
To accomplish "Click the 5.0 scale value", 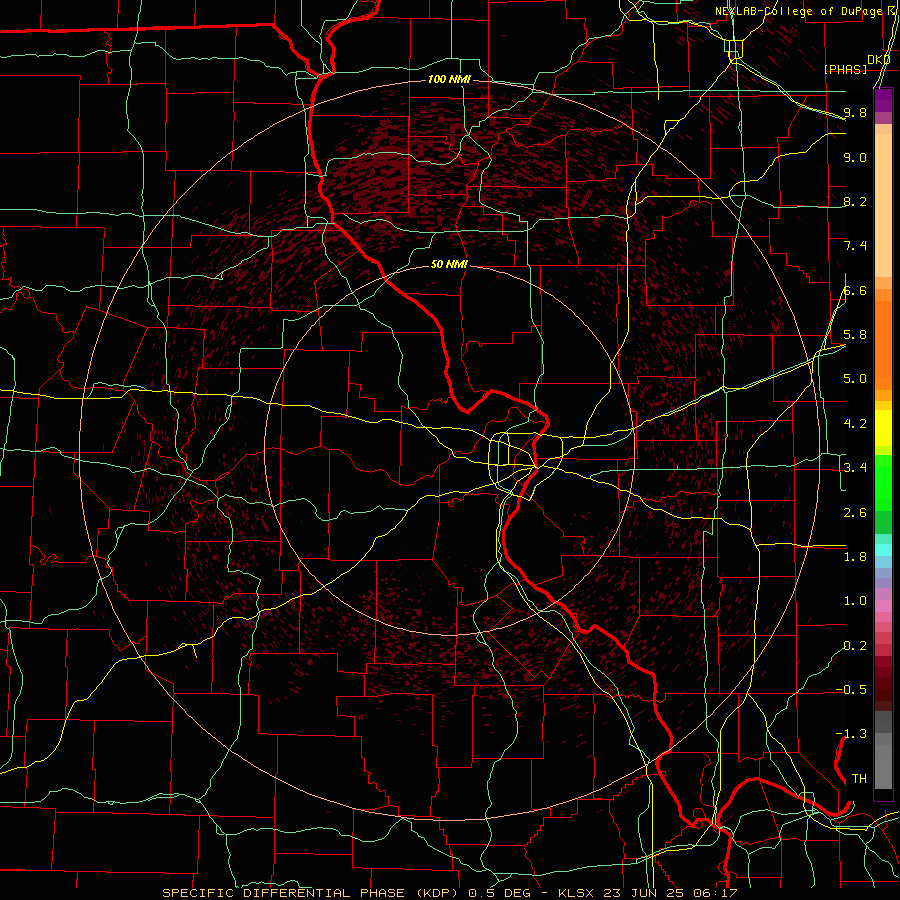I will pos(855,379).
